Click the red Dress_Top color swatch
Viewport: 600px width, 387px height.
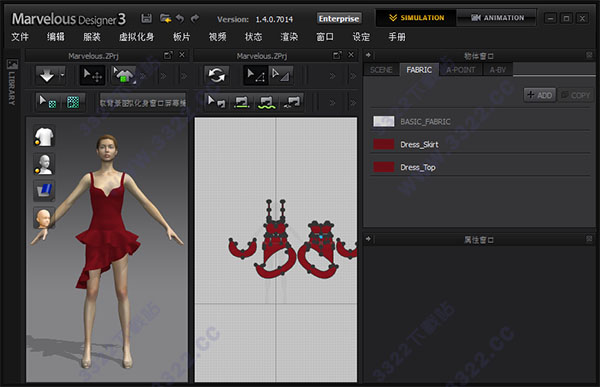pos(384,167)
